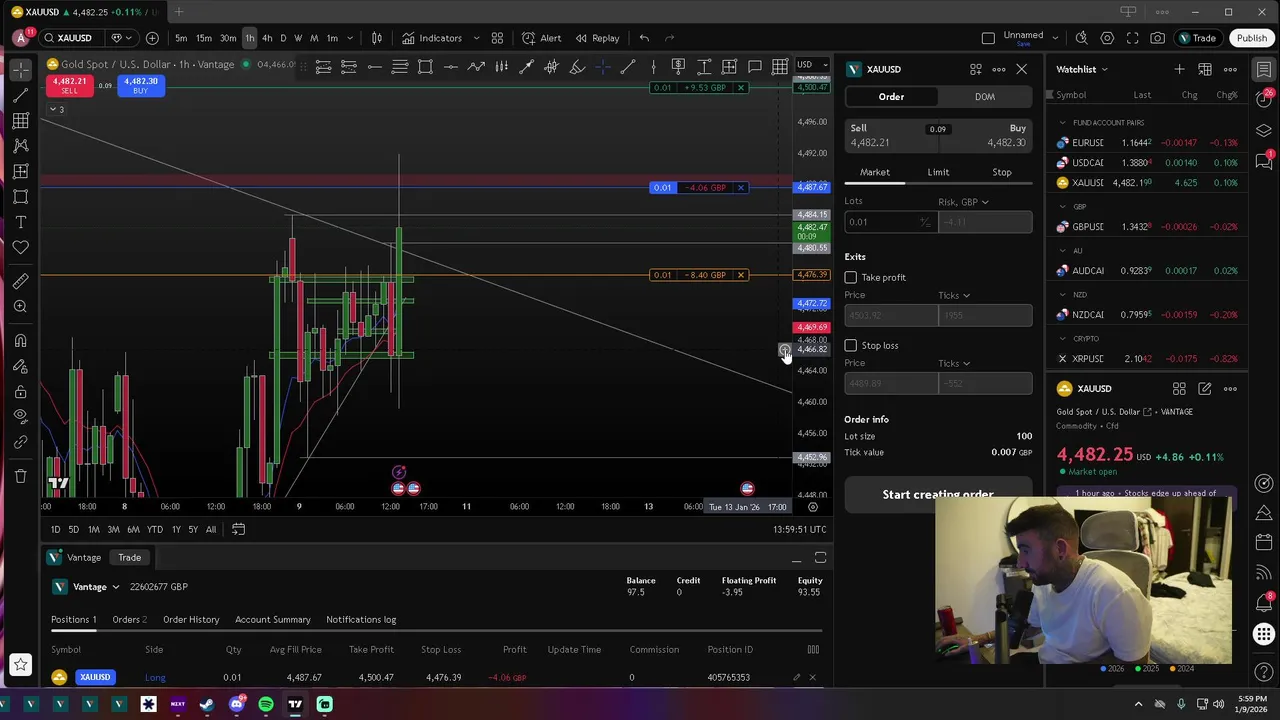Toggle the watchlist flag column header

point(1051,95)
